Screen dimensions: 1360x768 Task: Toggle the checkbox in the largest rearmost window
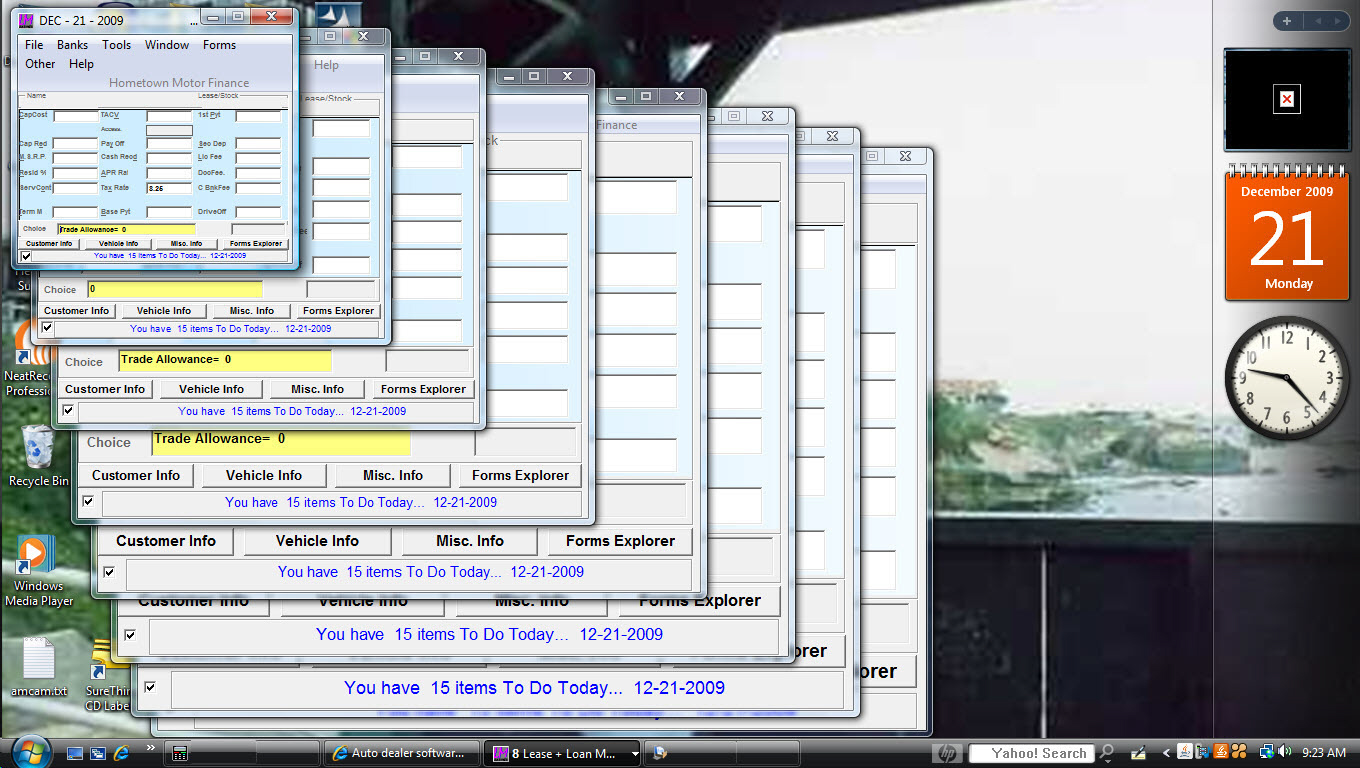[150, 687]
